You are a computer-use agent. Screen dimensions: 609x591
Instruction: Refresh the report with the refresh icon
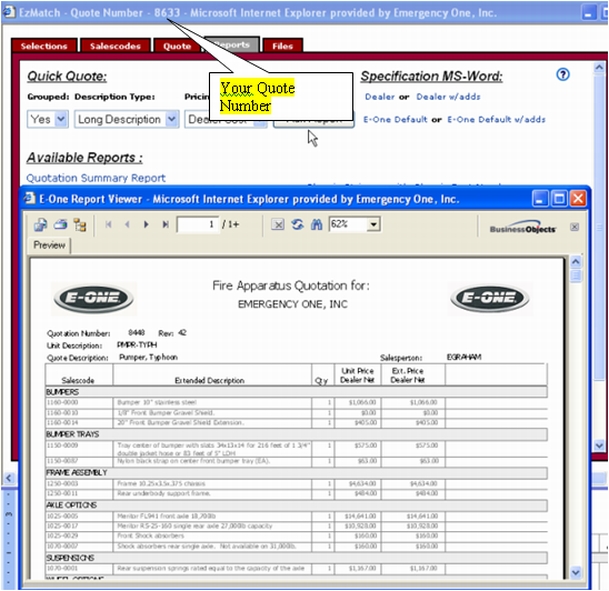[x=297, y=224]
